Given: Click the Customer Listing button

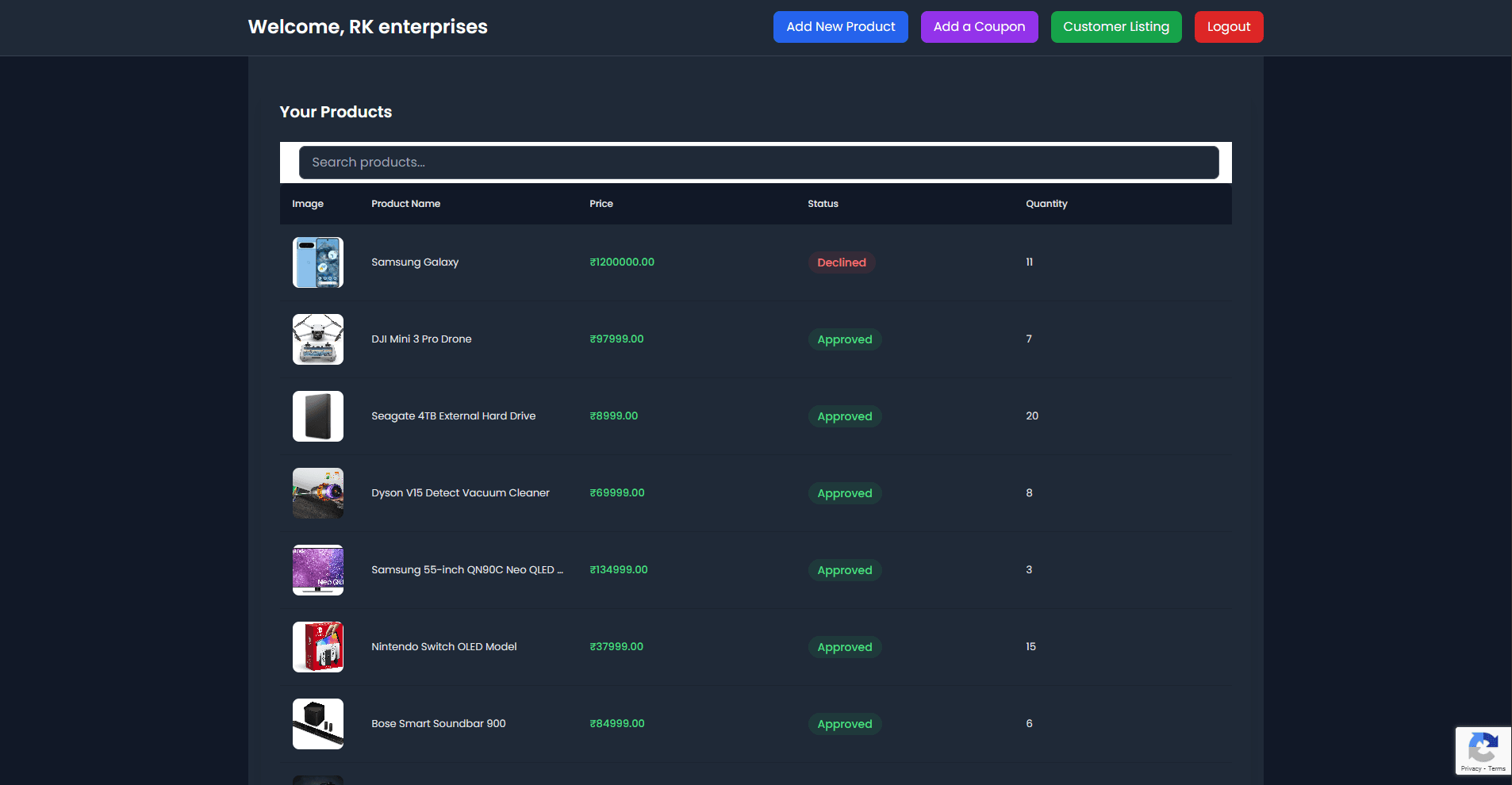Looking at the screenshot, I should tap(1115, 26).
